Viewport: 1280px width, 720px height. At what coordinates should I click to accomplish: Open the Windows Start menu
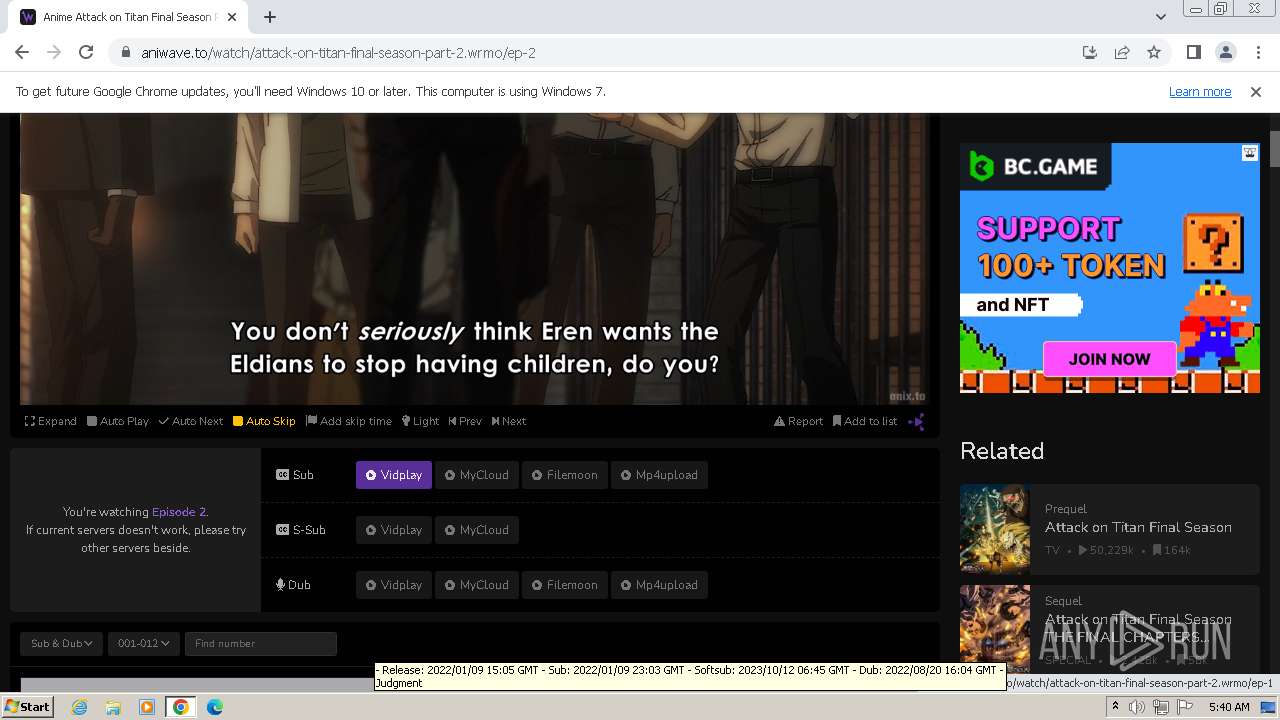28,706
